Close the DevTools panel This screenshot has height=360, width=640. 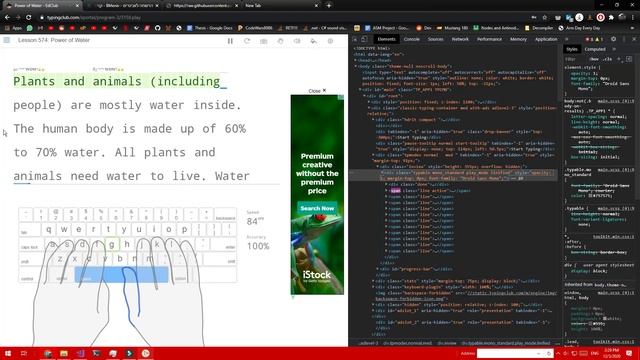[x=634, y=39]
